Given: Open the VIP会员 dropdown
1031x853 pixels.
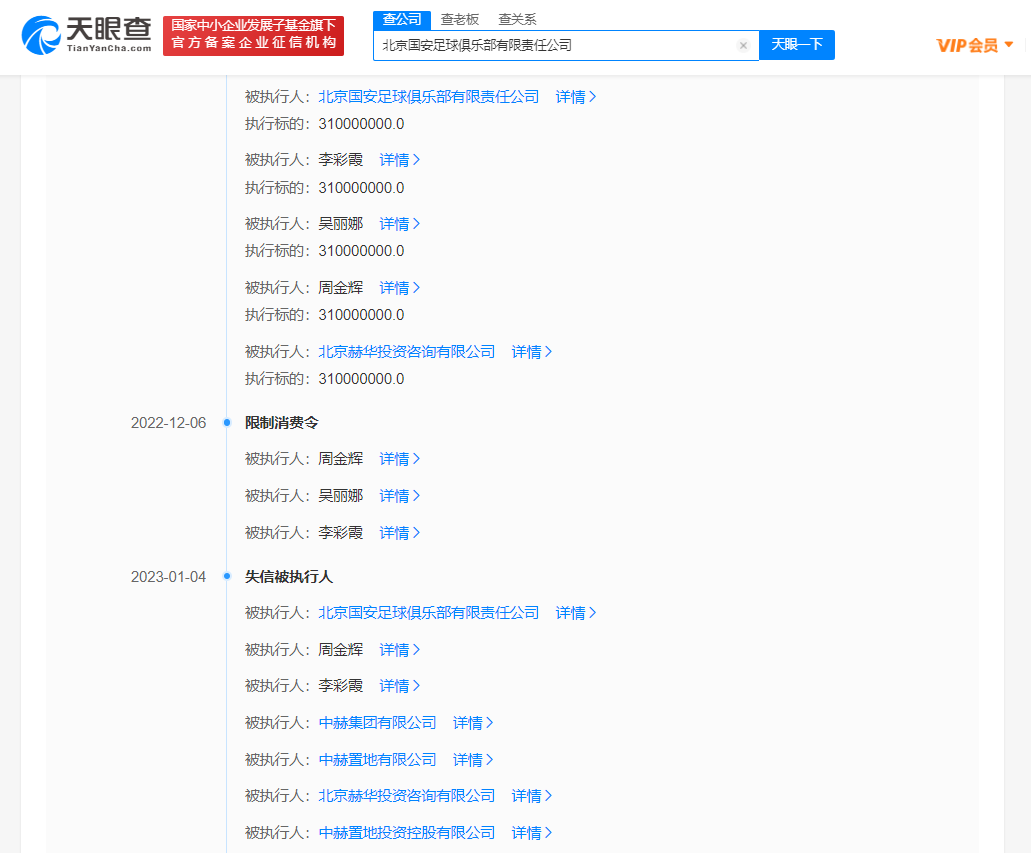Looking at the screenshot, I should [x=975, y=45].
